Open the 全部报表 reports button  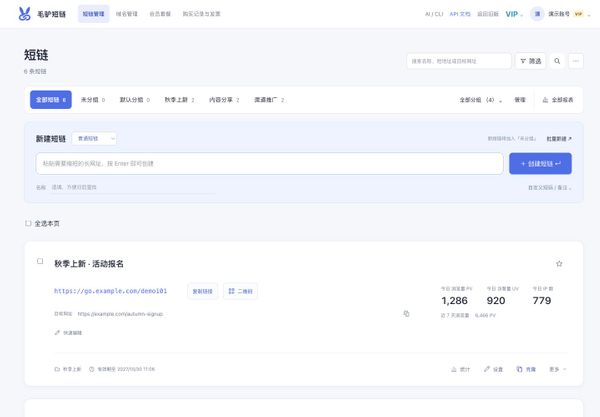tap(558, 100)
